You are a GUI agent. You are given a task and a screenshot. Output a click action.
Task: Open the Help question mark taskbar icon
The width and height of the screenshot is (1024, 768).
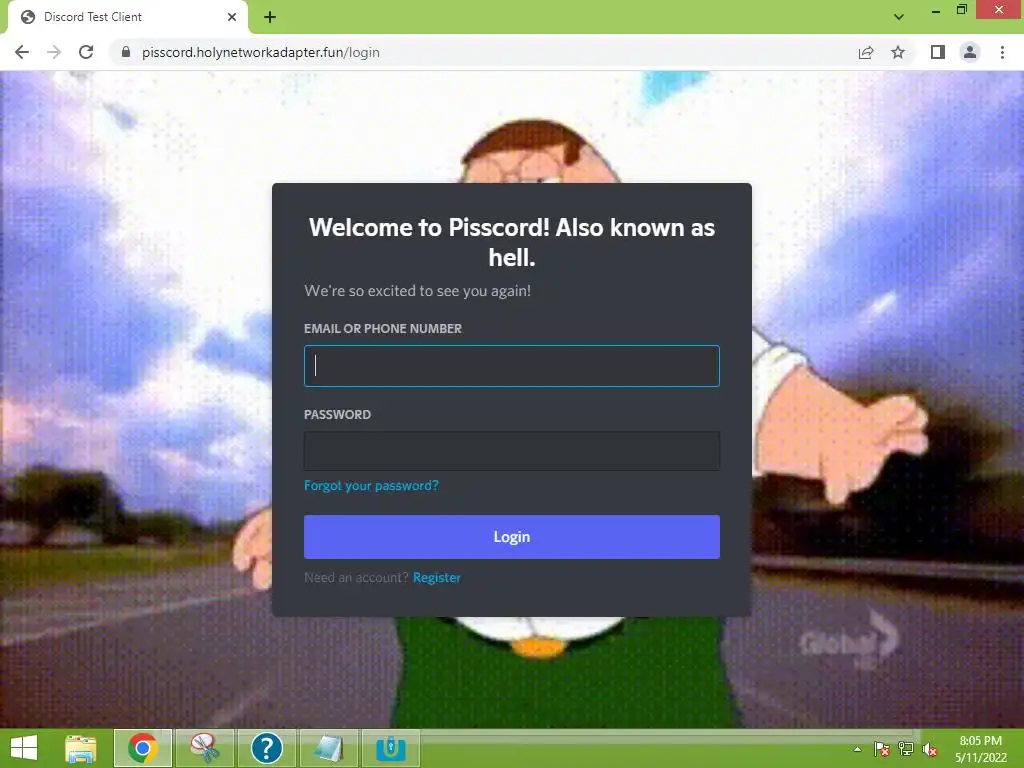click(x=266, y=748)
